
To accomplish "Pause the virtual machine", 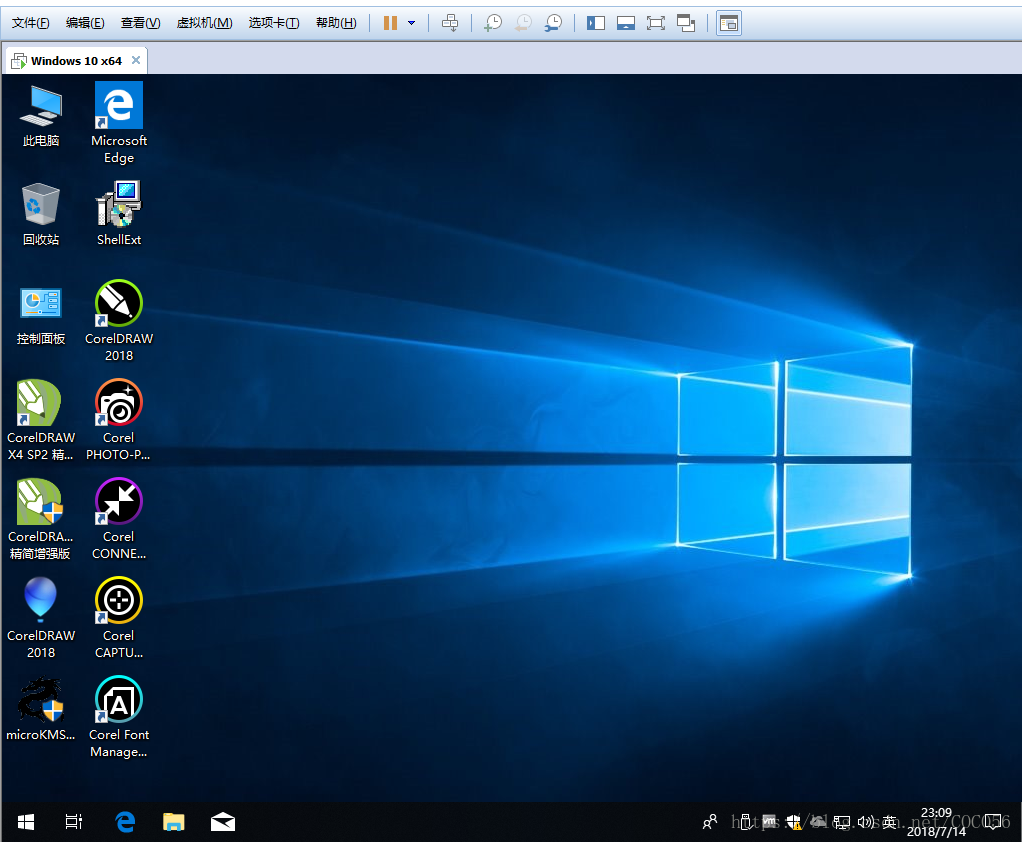I will pos(390,23).
